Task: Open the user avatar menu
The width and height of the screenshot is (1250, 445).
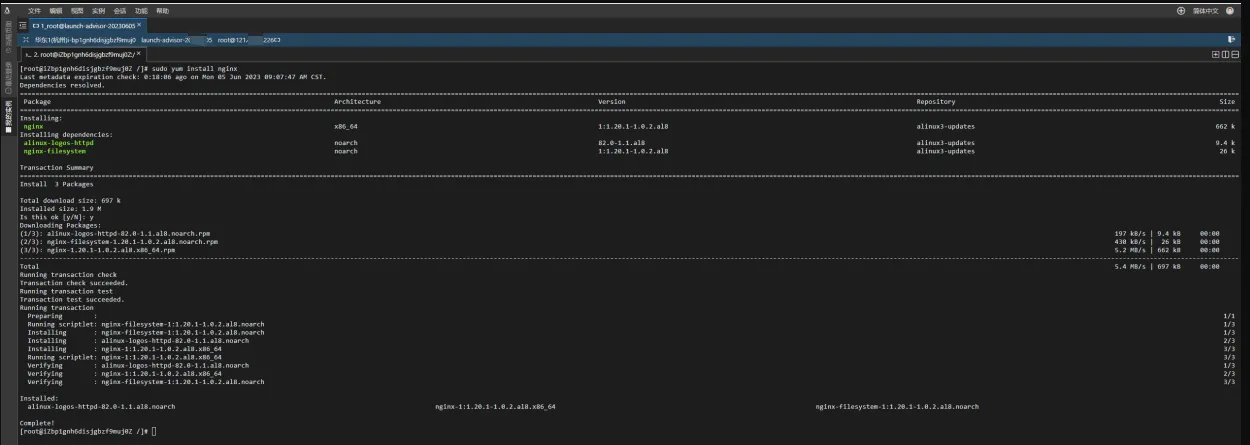Action: (1229, 11)
